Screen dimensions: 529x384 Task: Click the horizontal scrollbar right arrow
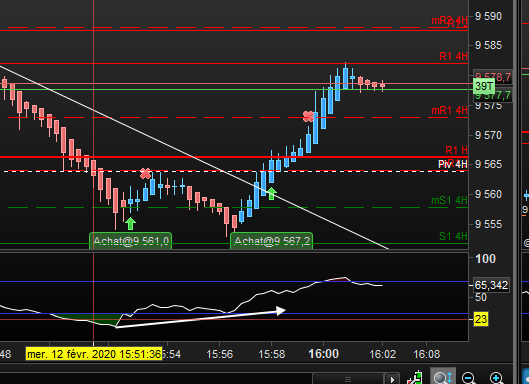(x=392, y=379)
